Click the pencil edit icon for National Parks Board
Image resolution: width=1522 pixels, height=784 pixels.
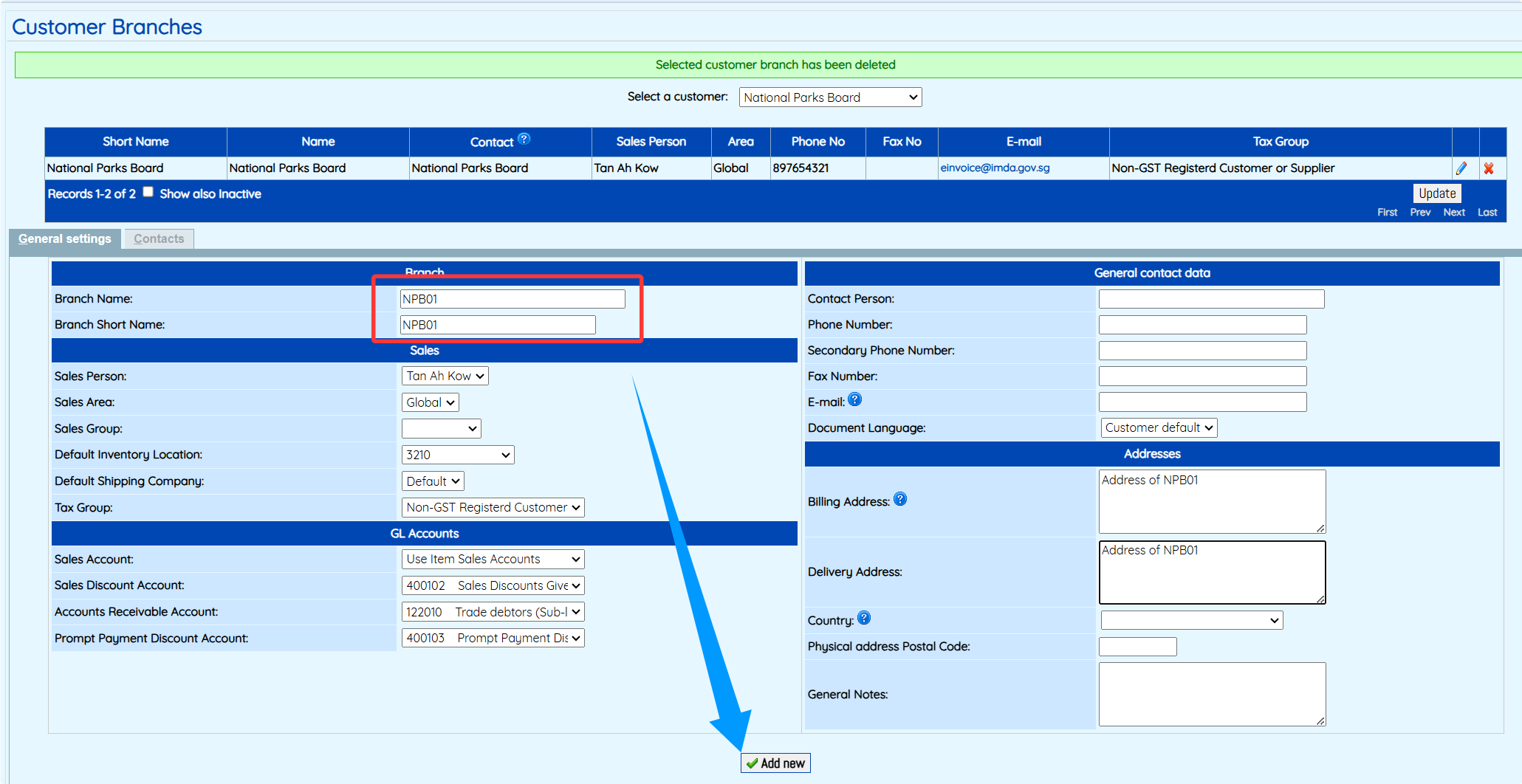pos(1461,168)
